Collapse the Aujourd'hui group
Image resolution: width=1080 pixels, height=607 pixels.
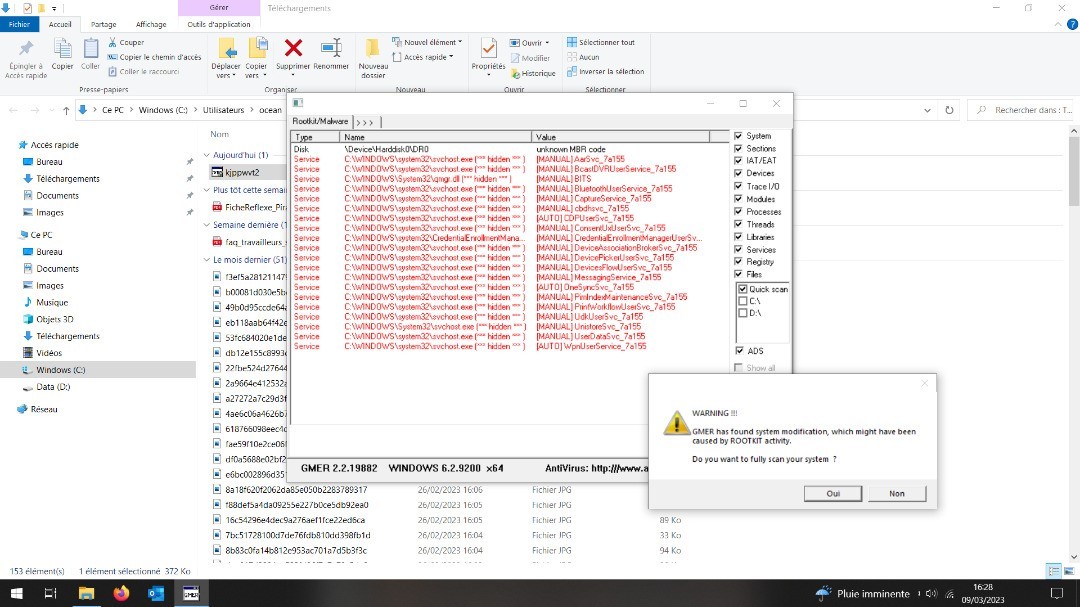[x=207, y=155]
